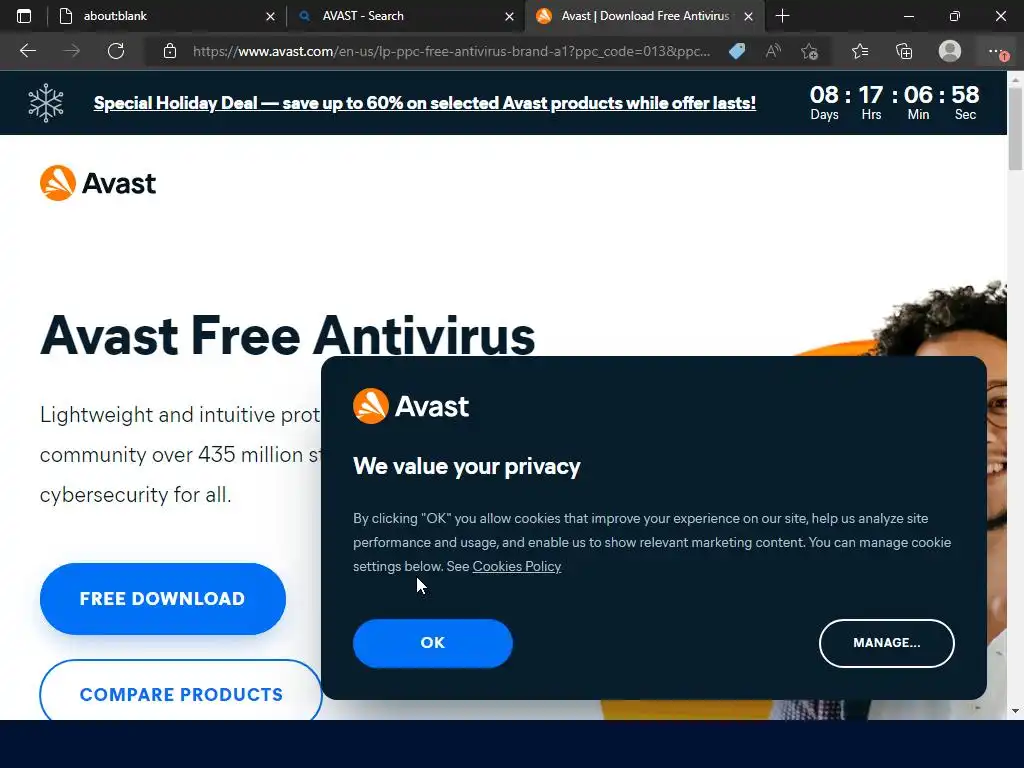
Task: Click the Avast logo in page header
Action: point(98,183)
